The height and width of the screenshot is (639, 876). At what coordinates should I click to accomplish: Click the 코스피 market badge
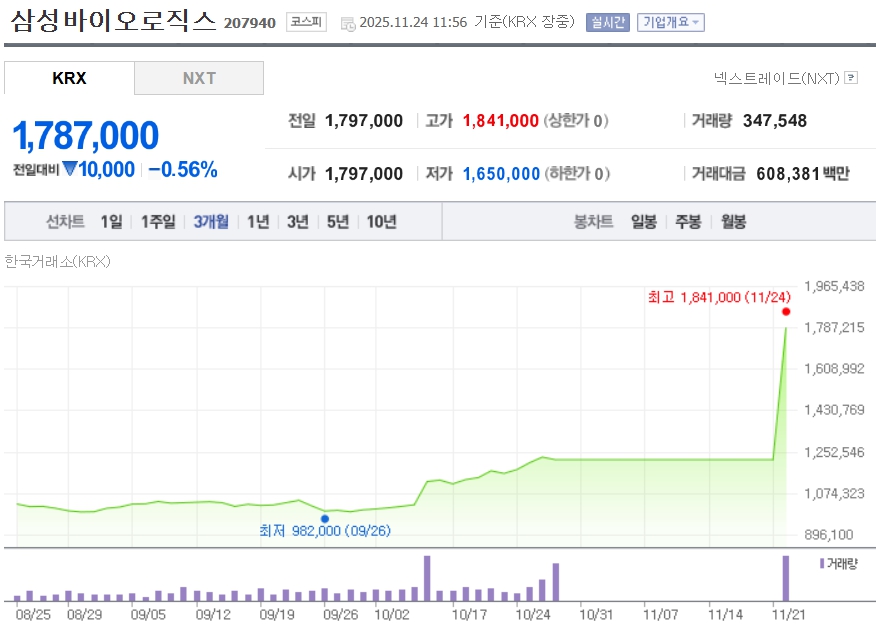click(x=305, y=22)
